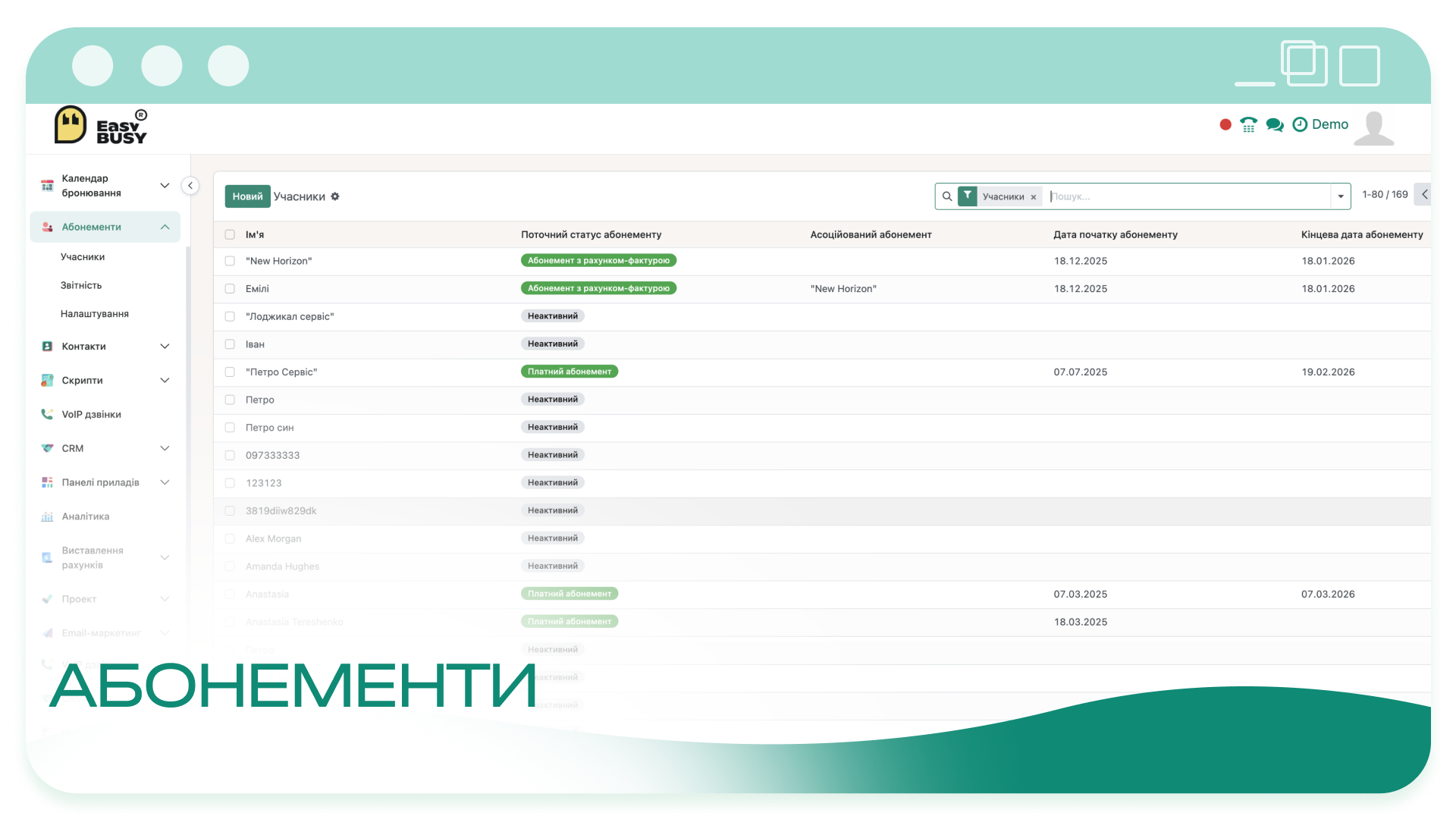This screenshot has width=1456, height=819.
Task: Click the clock icon beside Demo
Action: pos(1300,124)
